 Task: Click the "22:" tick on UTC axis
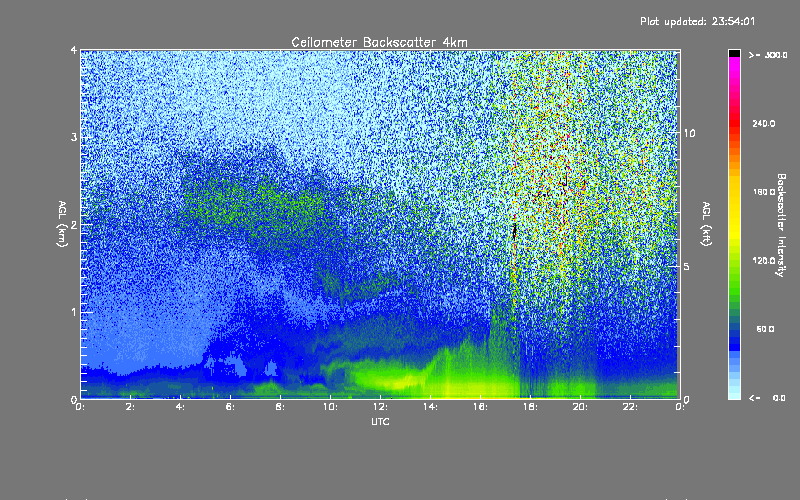tap(630, 407)
